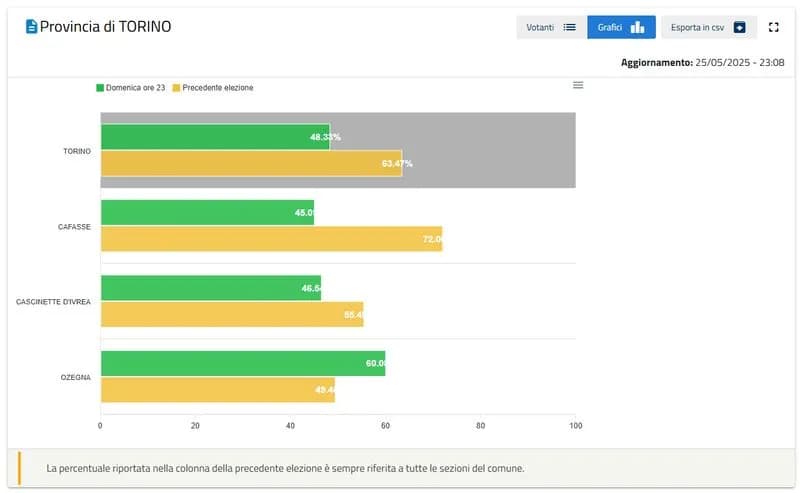The image size is (800, 493).
Task: Click the document icon beside Provincia di TORINO
Action: pos(31,27)
